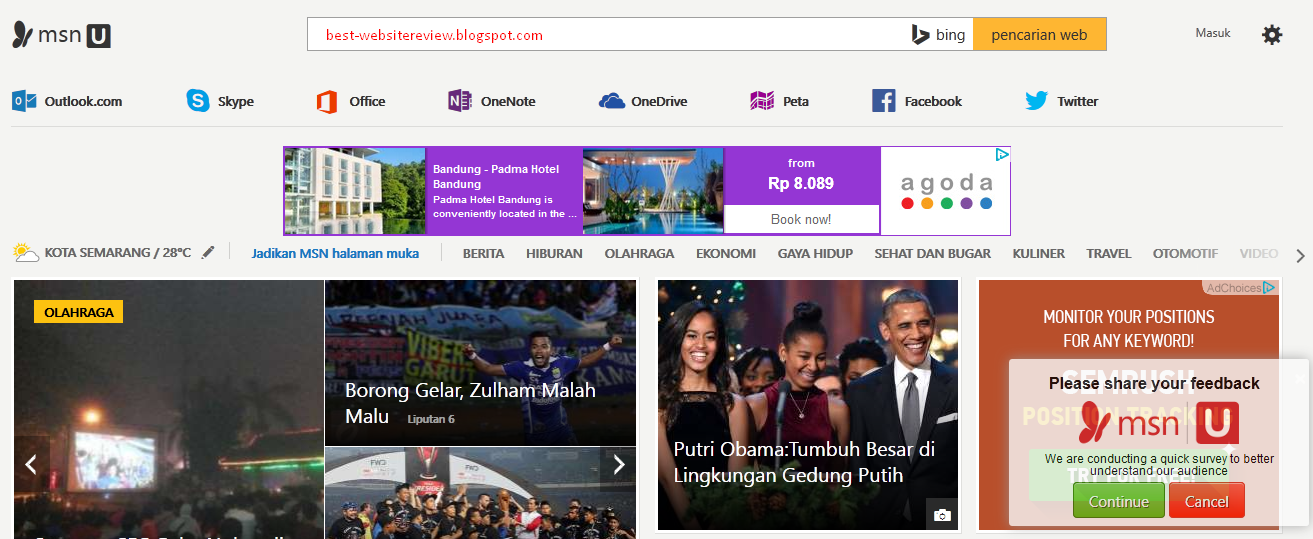Click AdChoices label on the right ad
Image resolution: width=1313 pixels, height=539 pixels.
coord(1240,288)
